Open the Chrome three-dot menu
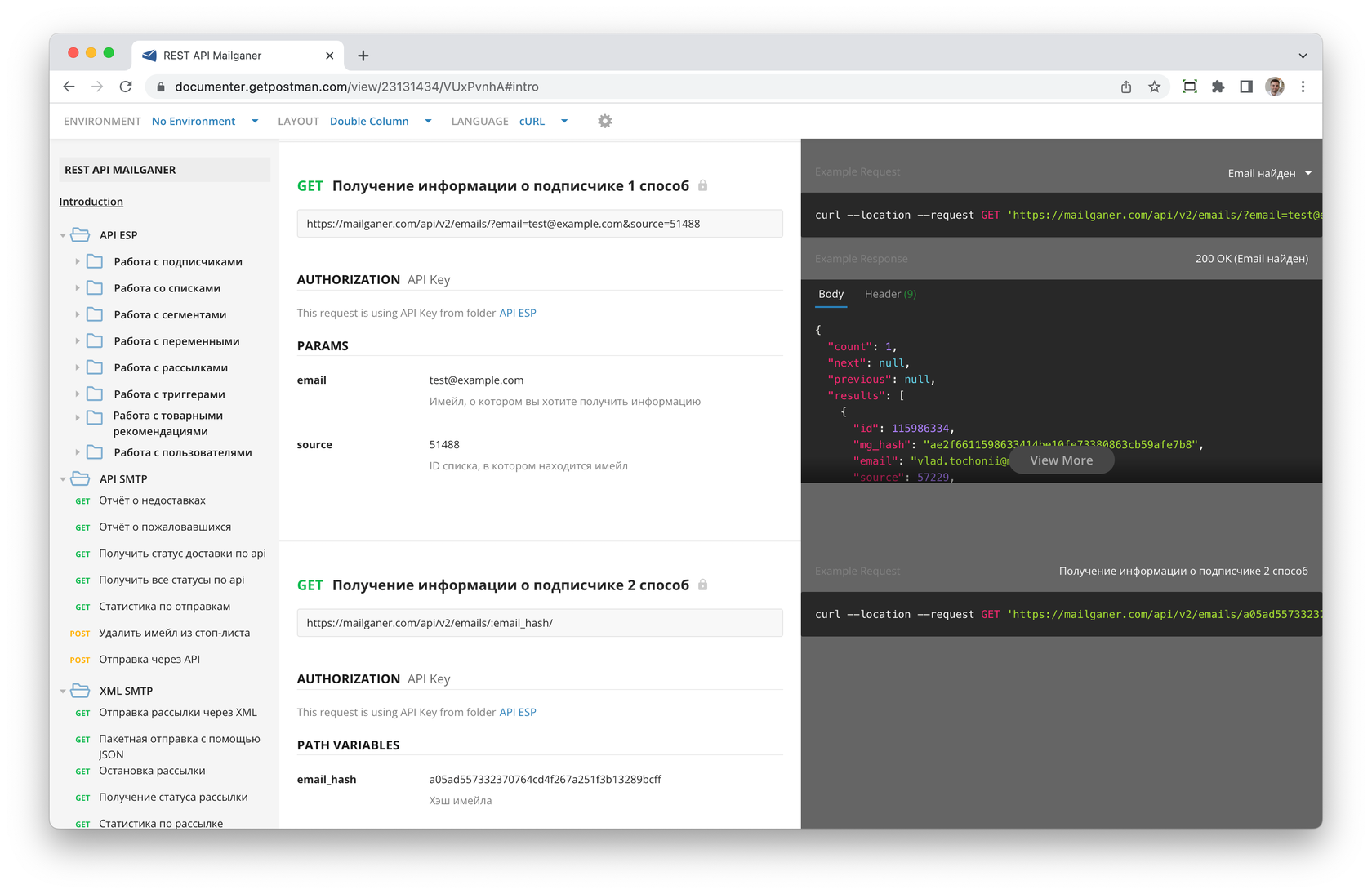The height and width of the screenshot is (894, 1372). click(1303, 87)
